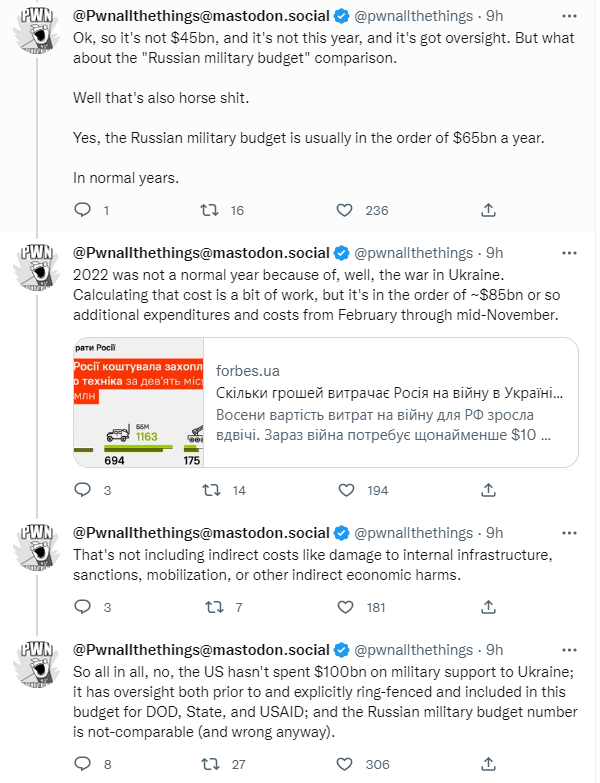Image resolution: width=600 pixels, height=783 pixels.
Task: Reply to the tweet about $65bn Russian budget
Action: tap(83, 210)
